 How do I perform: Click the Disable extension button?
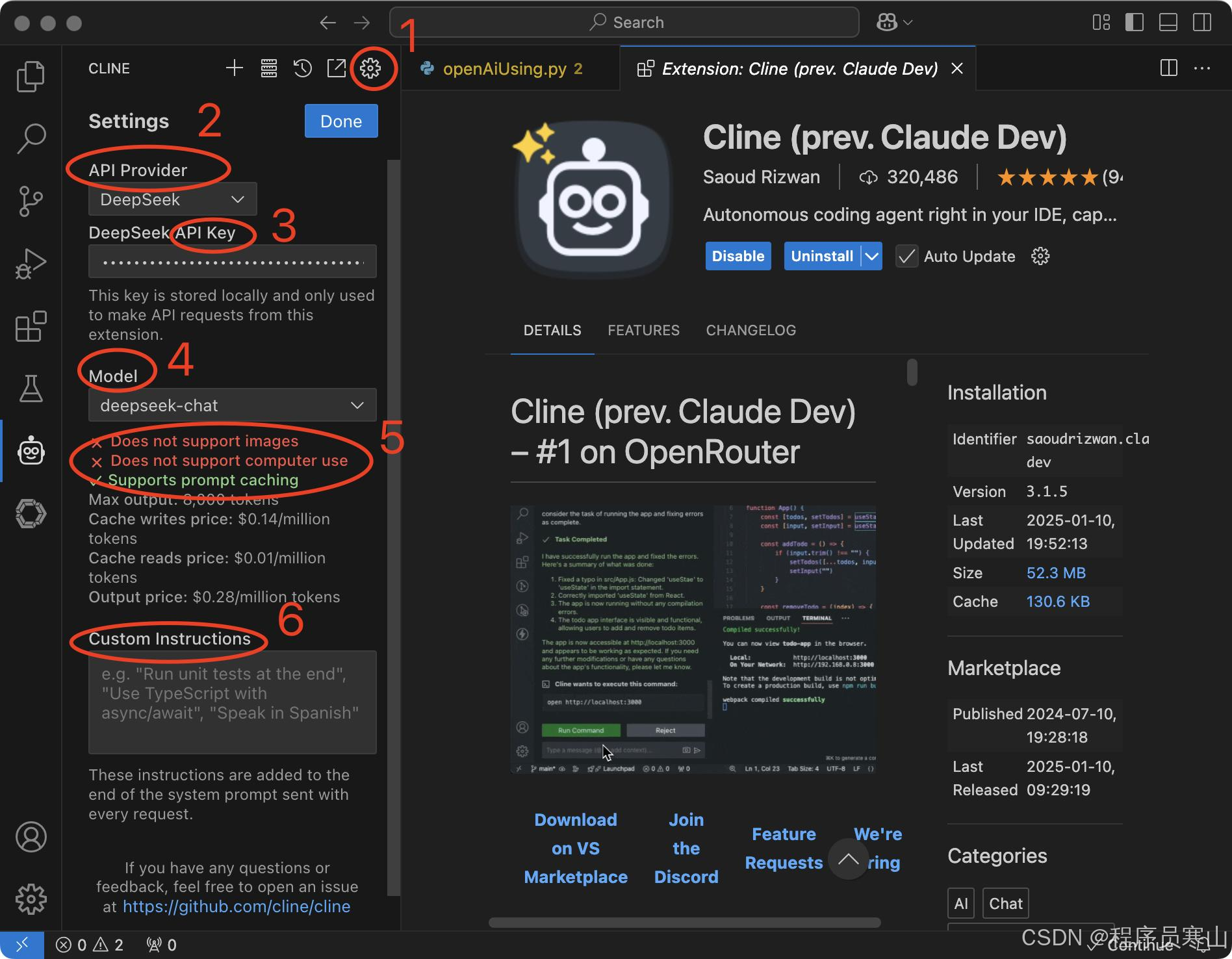coord(738,257)
